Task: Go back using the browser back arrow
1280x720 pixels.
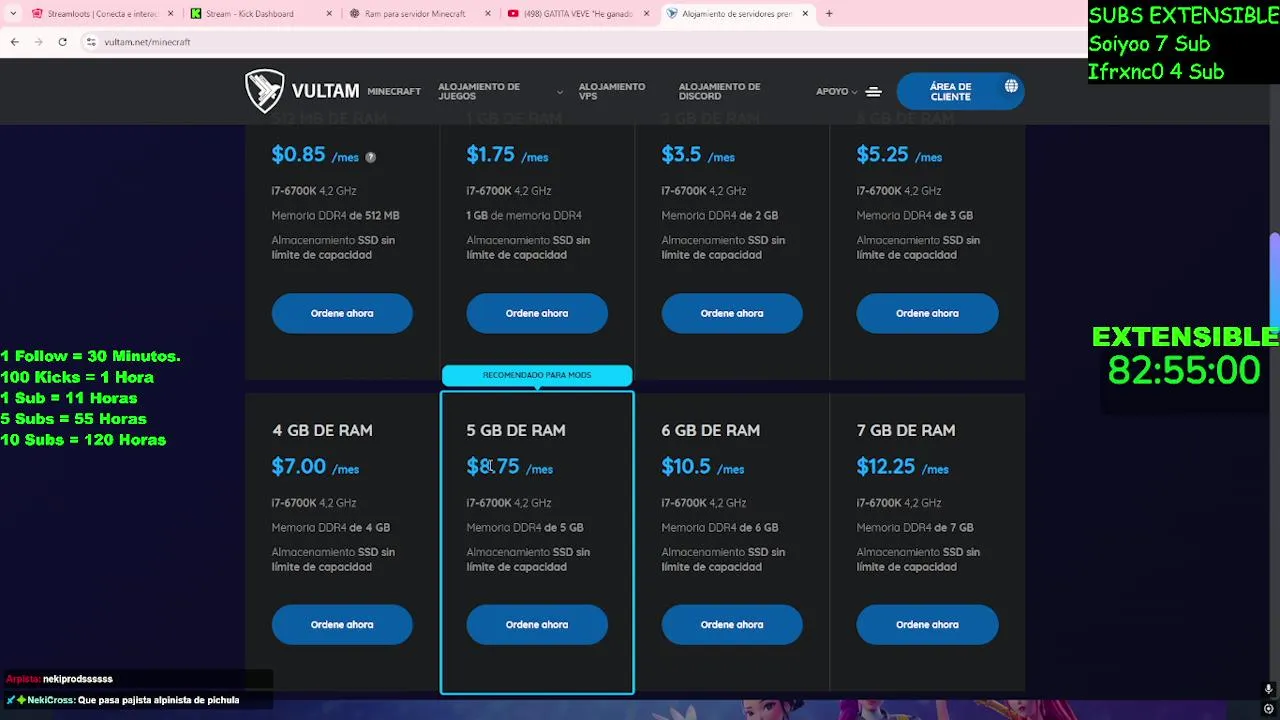Action: [x=15, y=42]
